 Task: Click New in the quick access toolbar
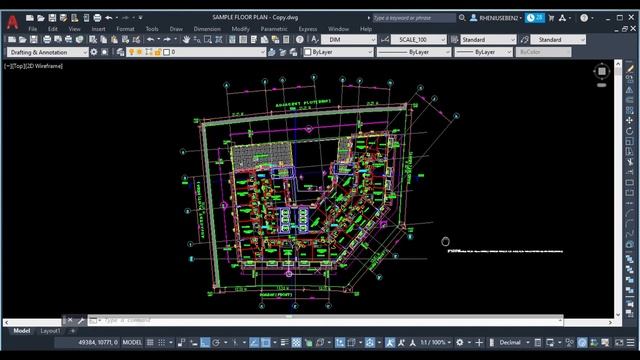pyautogui.click(x=30, y=18)
